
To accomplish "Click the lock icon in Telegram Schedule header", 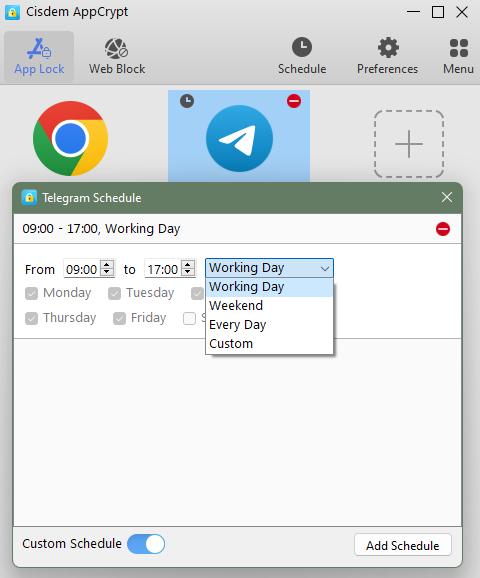I will (29, 198).
